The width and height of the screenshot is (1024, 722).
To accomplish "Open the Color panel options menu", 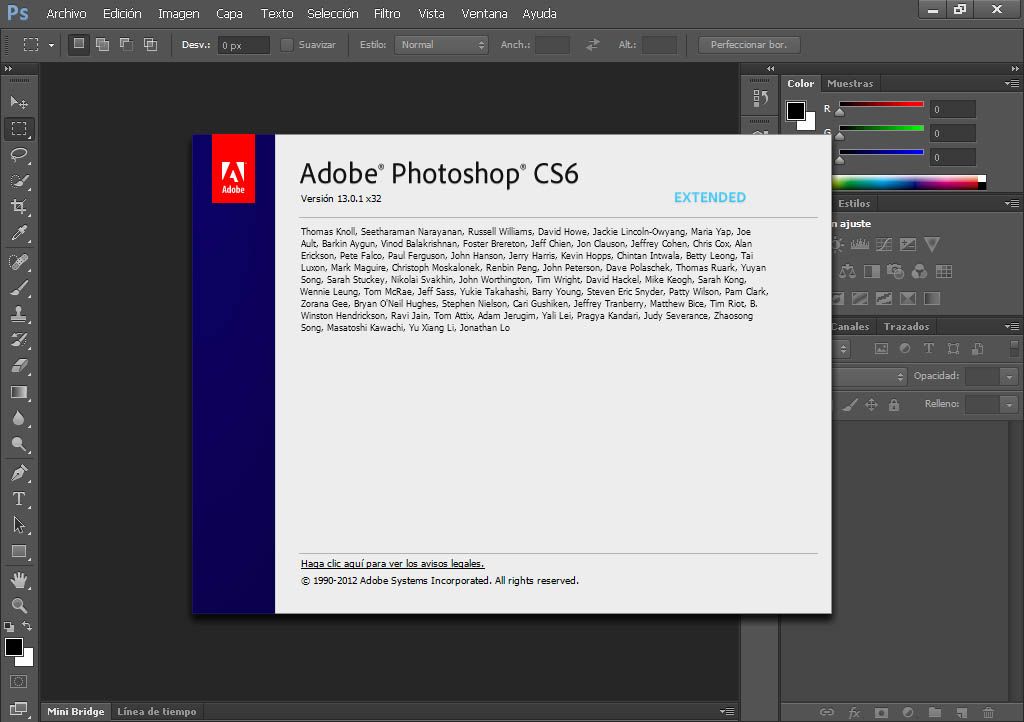I will 1012,84.
